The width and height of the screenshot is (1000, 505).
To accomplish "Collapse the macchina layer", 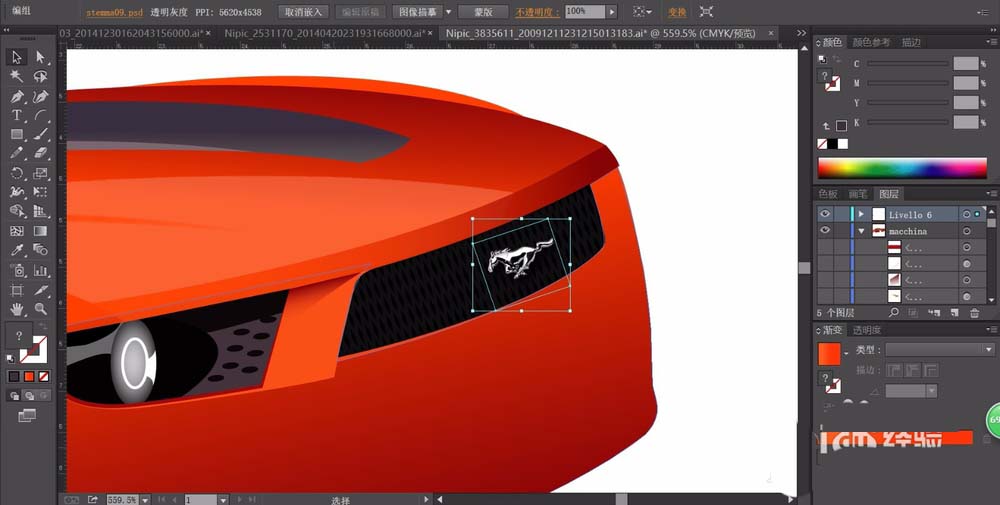I will pyautogui.click(x=862, y=231).
